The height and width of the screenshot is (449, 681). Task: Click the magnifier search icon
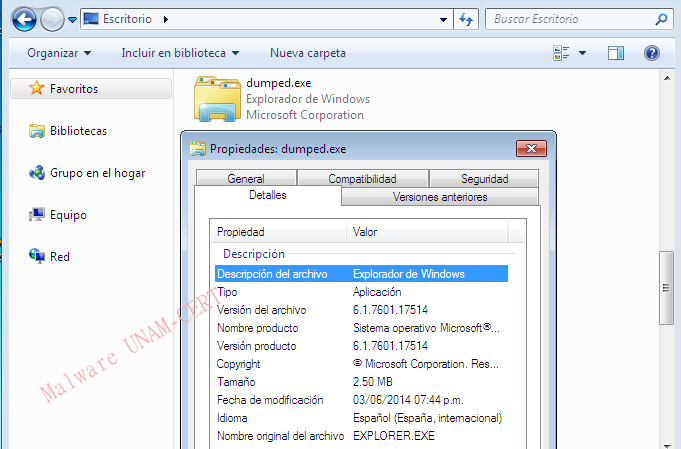click(x=661, y=19)
